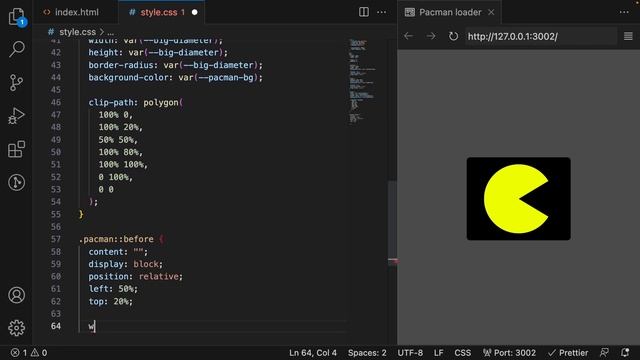Click line number 46 in gutter
The image size is (640, 360).
pyautogui.click(x=56, y=102)
